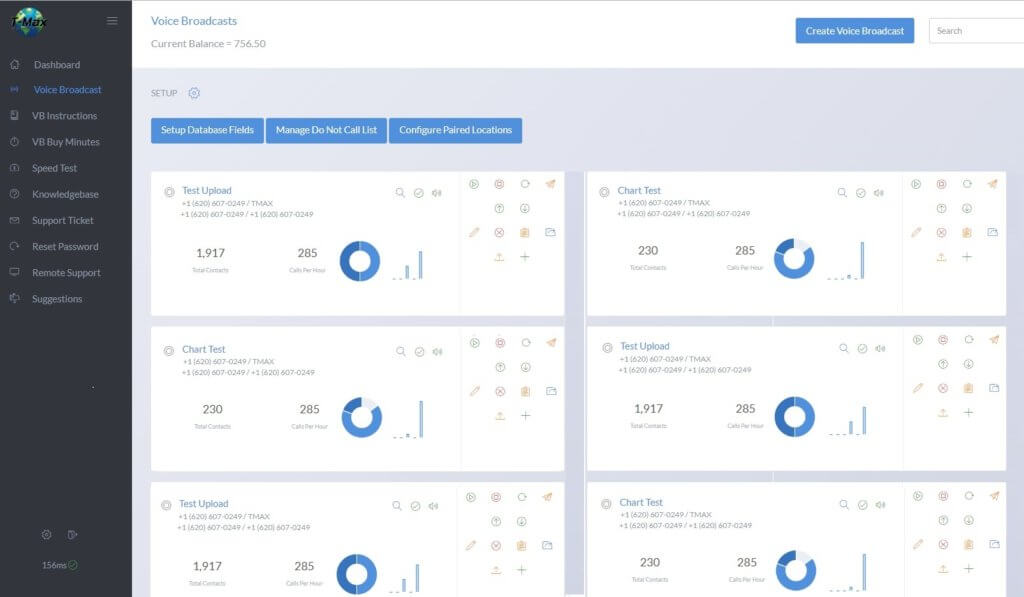Open VB Instructions in the sidebar
This screenshot has width=1024, height=597.
pyautogui.click(x=65, y=116)
